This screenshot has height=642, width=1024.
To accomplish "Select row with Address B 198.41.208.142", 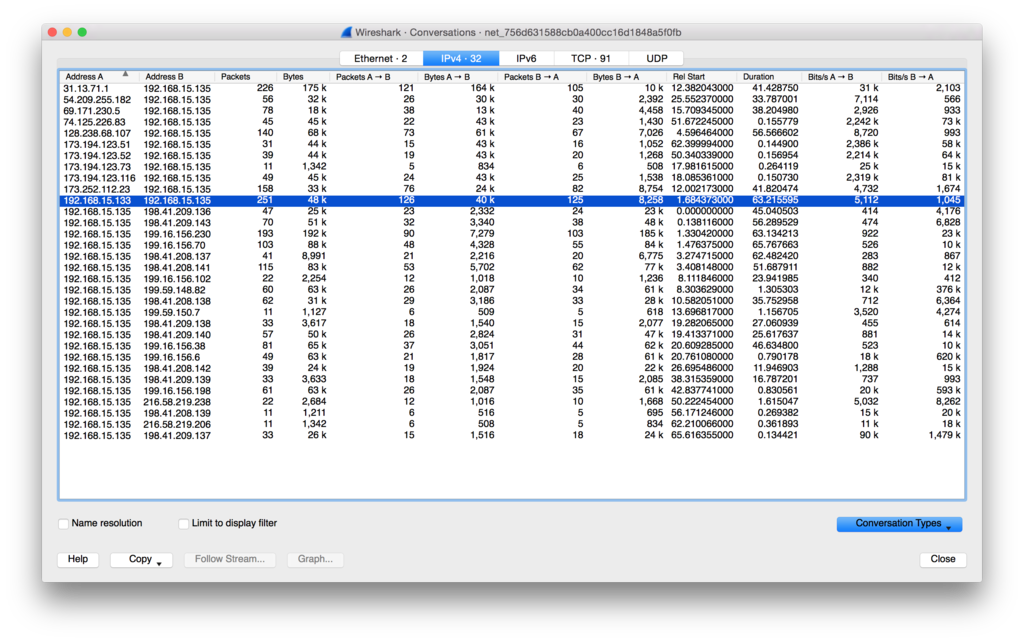I will [512, 368].
